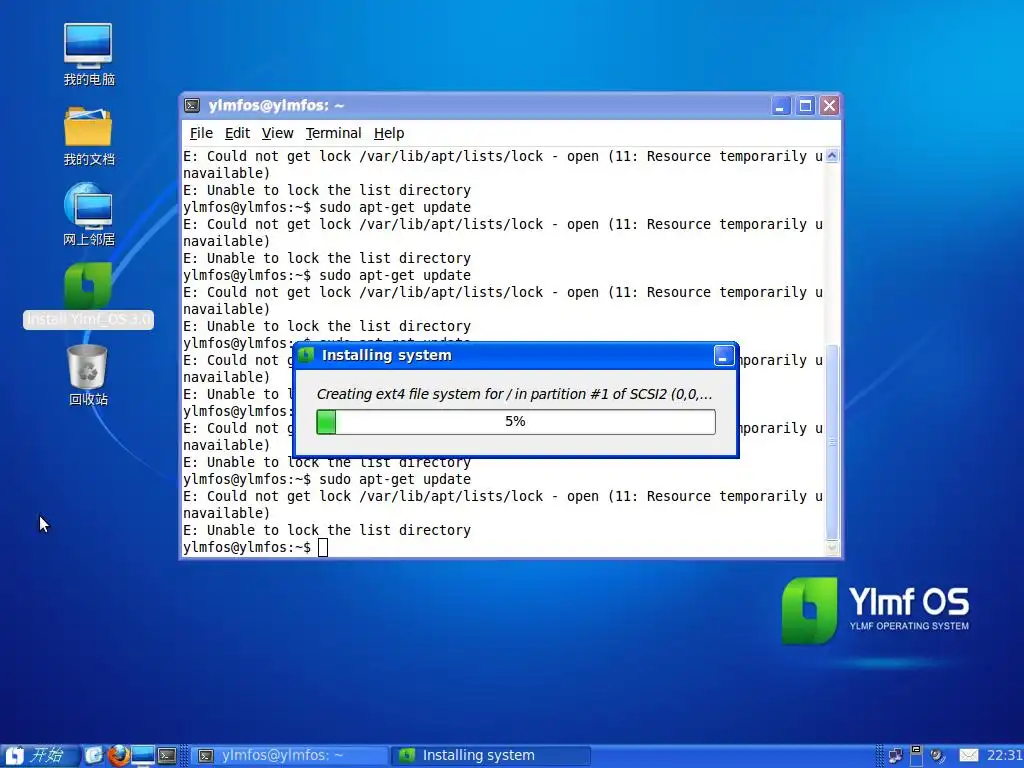Launch Firefox from the taskbar quick launch
1024x768 pixels.
(118, 756)
